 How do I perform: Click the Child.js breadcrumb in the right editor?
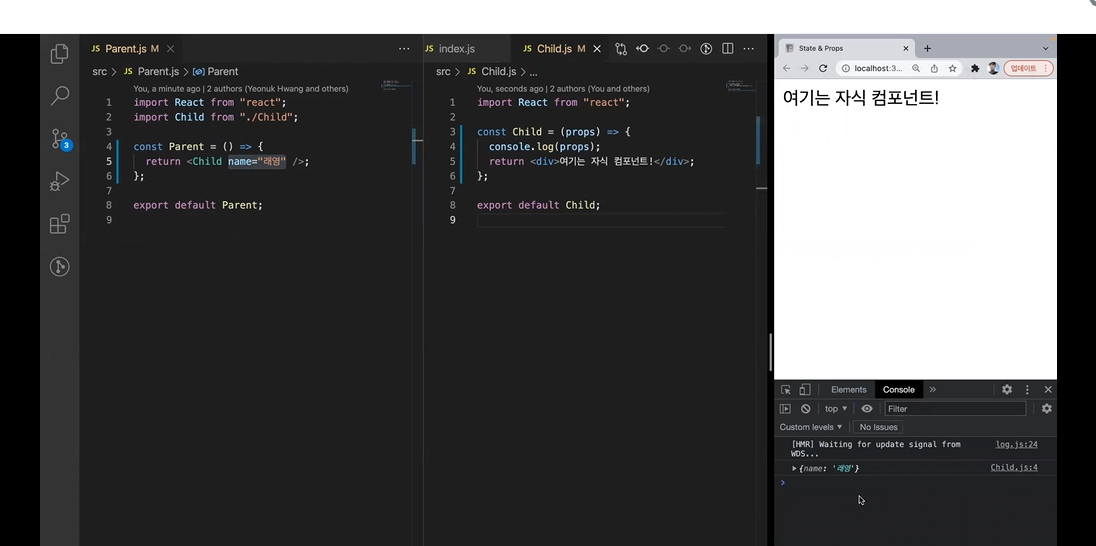click(492, 71)
